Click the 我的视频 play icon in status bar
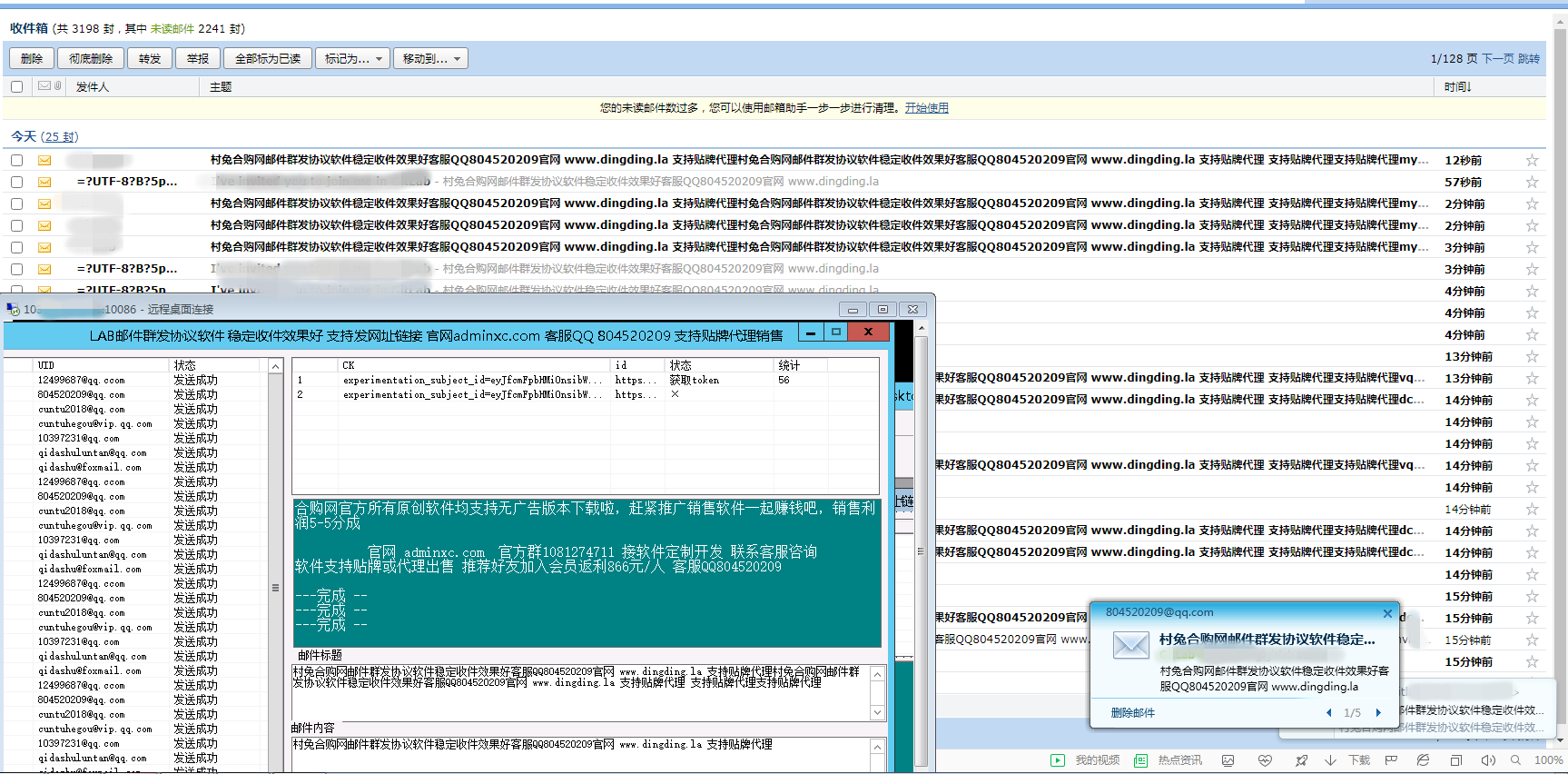Viewport: 1568px width, 774px height. 1058,760
